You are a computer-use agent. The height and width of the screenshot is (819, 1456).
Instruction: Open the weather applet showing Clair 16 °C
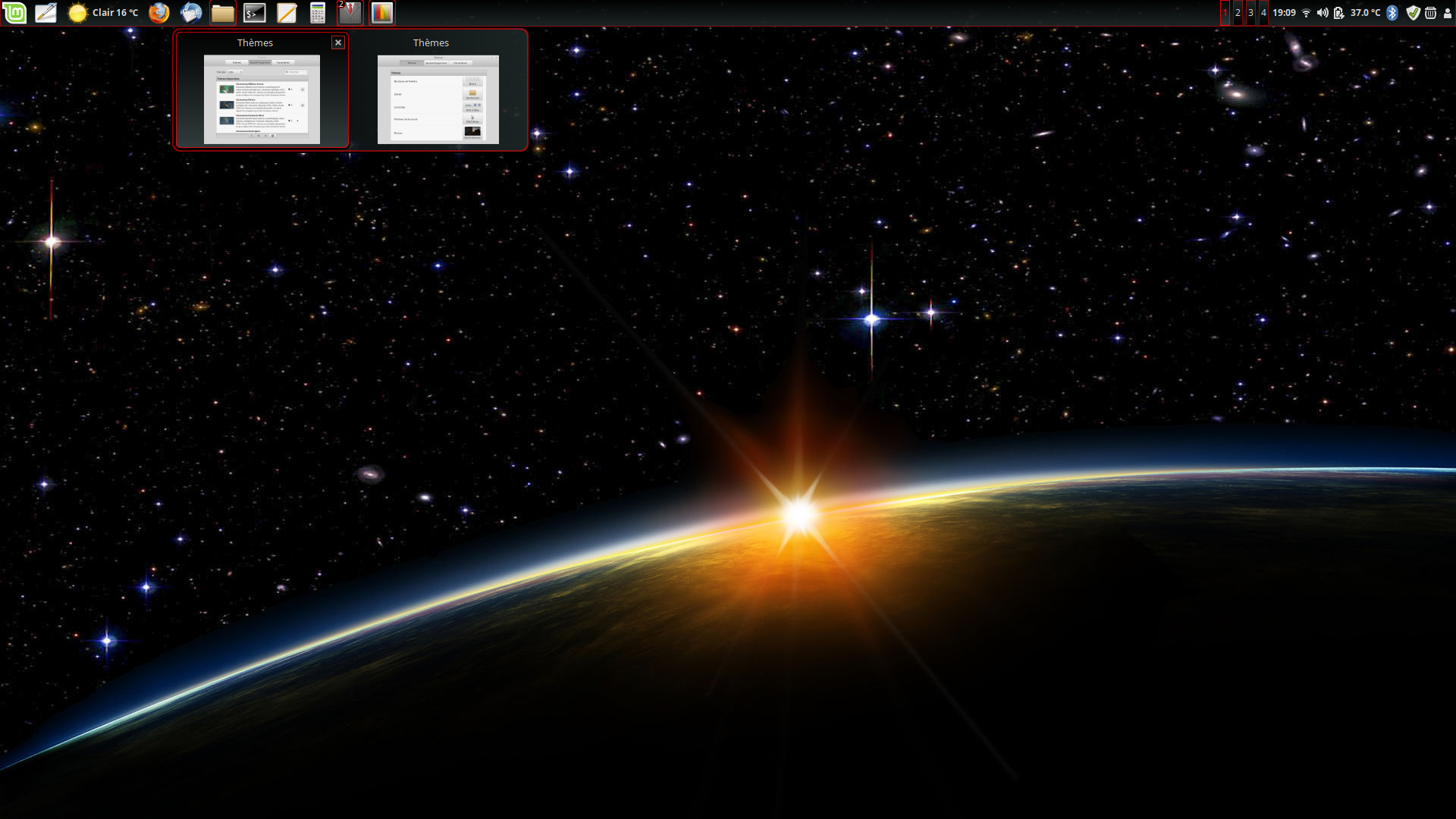(x=103, y=12)
